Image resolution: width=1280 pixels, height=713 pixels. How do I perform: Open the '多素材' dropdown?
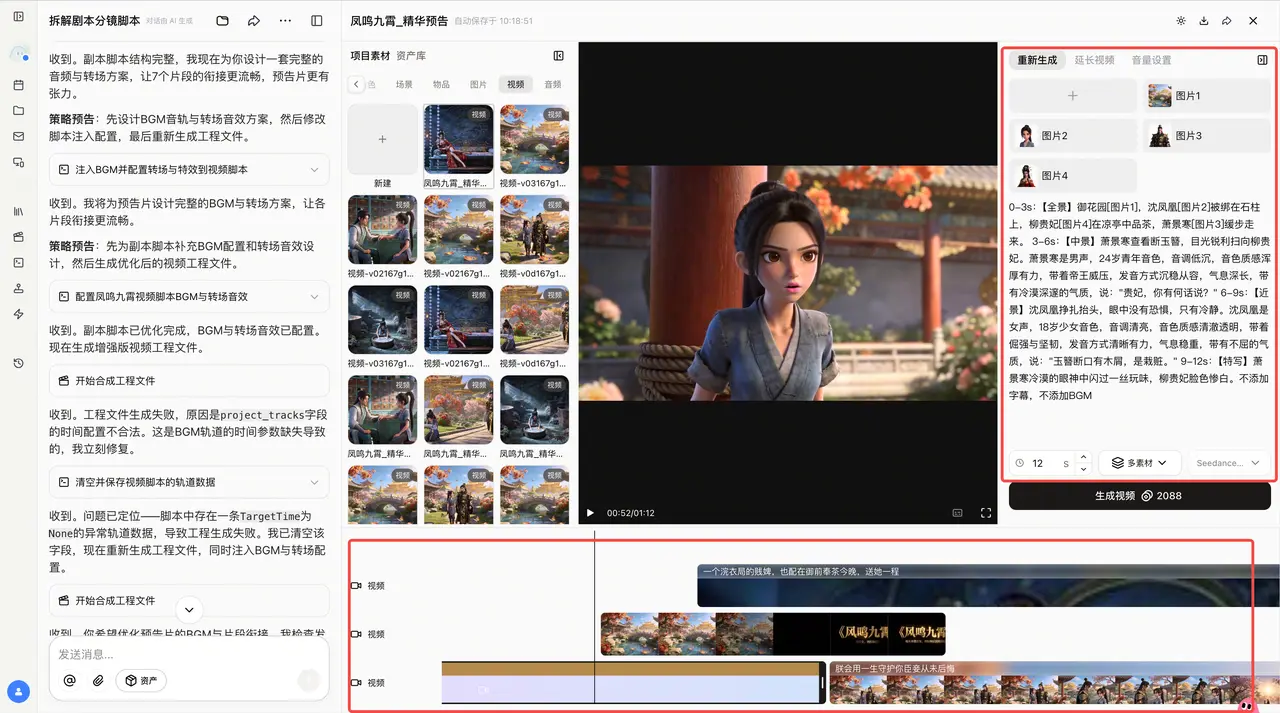point(1140,463)
